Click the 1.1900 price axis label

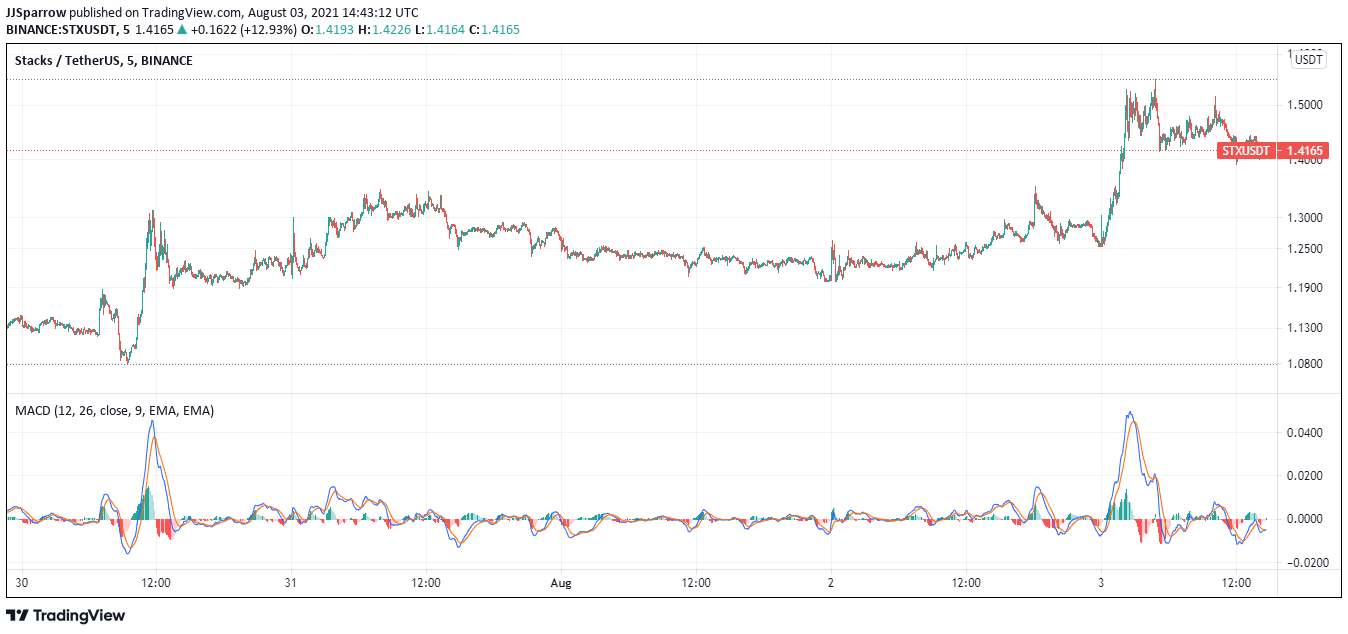click(x=1305, y=288)
